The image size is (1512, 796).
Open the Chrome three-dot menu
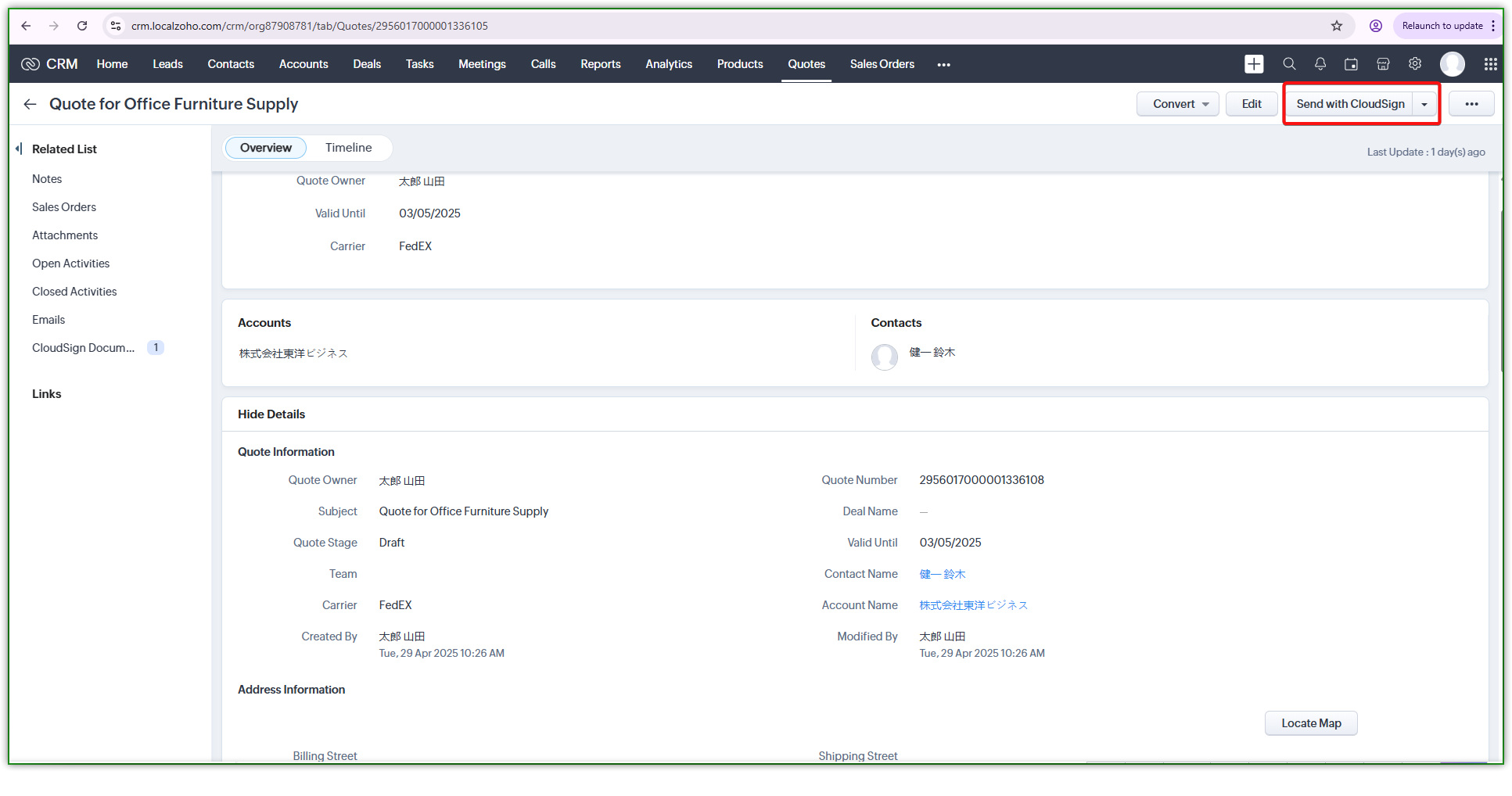click(1493, 26)
